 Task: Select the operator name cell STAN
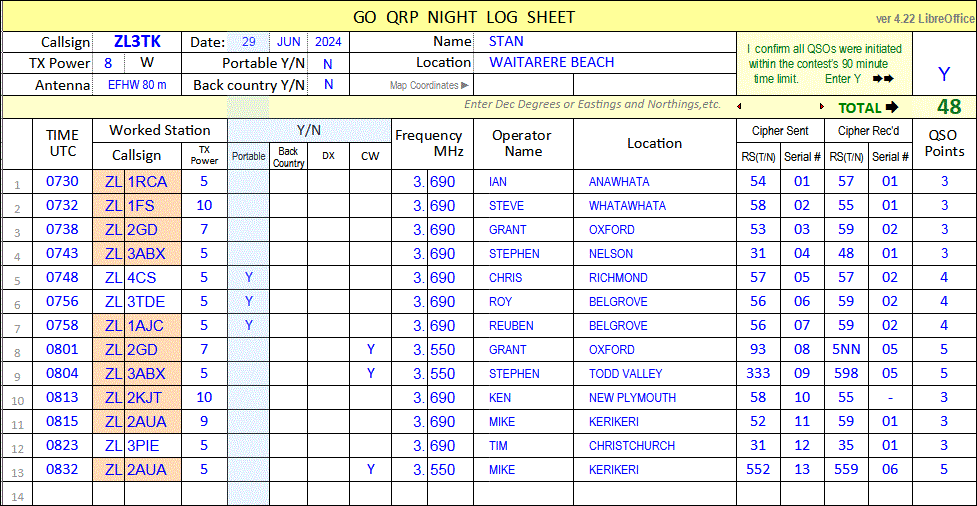[604, 42]
